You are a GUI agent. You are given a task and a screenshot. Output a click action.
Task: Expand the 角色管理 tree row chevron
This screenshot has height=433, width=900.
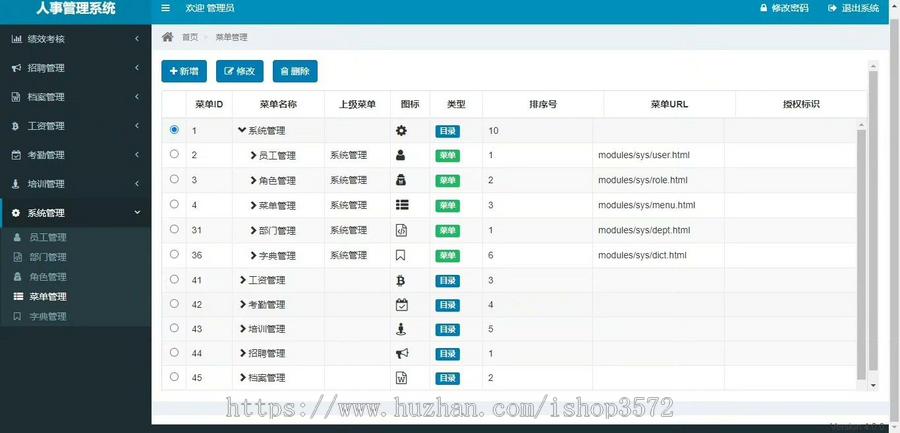(254, 180)
